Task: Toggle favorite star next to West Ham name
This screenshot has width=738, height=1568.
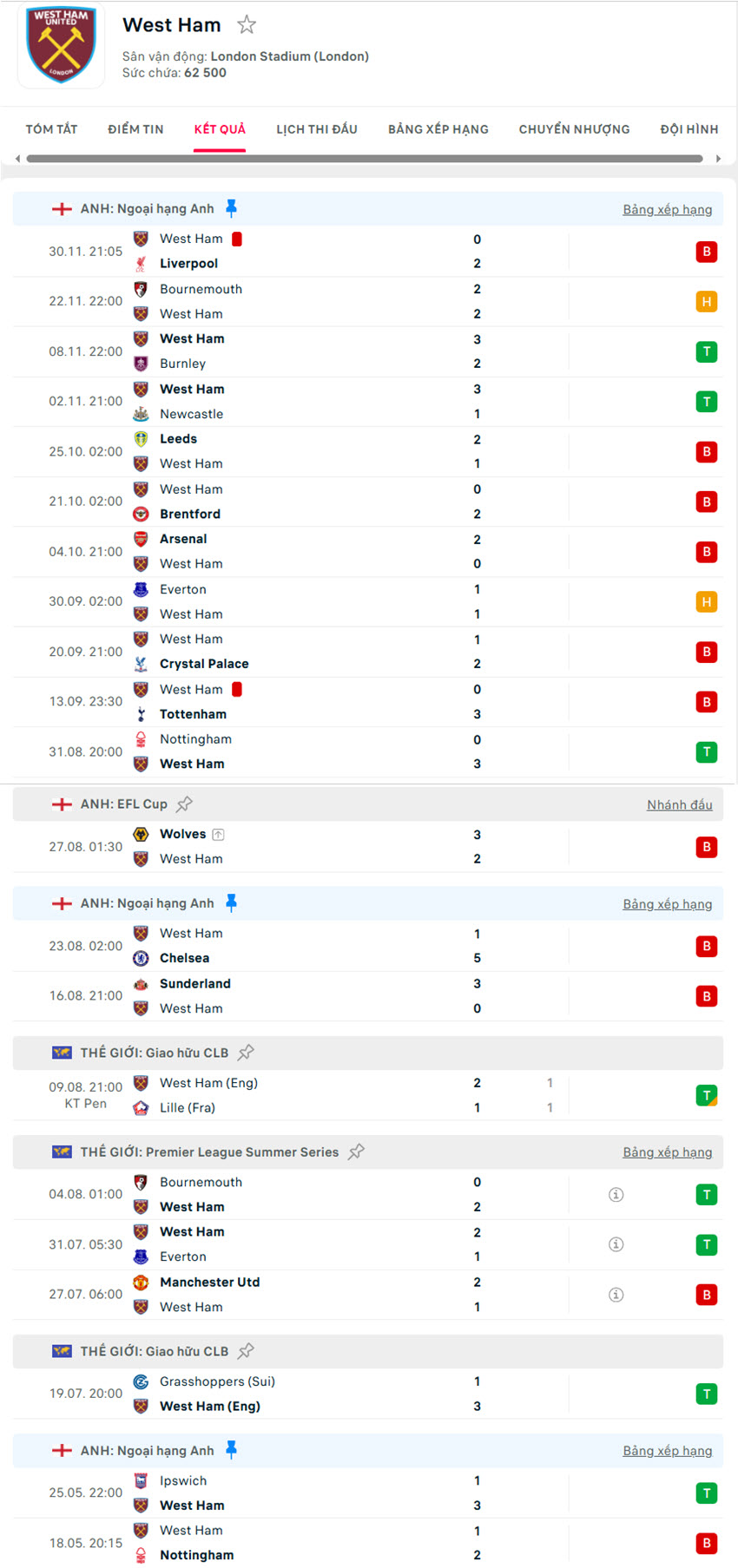Action: (x=247, y=25)
